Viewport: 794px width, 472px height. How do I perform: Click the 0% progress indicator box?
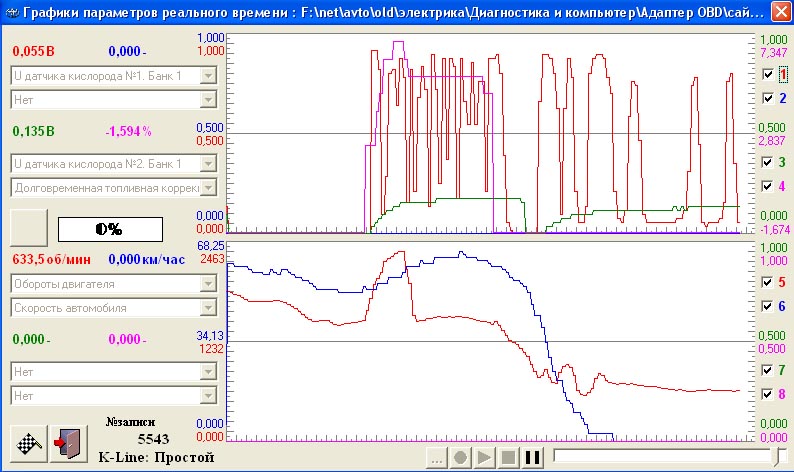[108, 229]
